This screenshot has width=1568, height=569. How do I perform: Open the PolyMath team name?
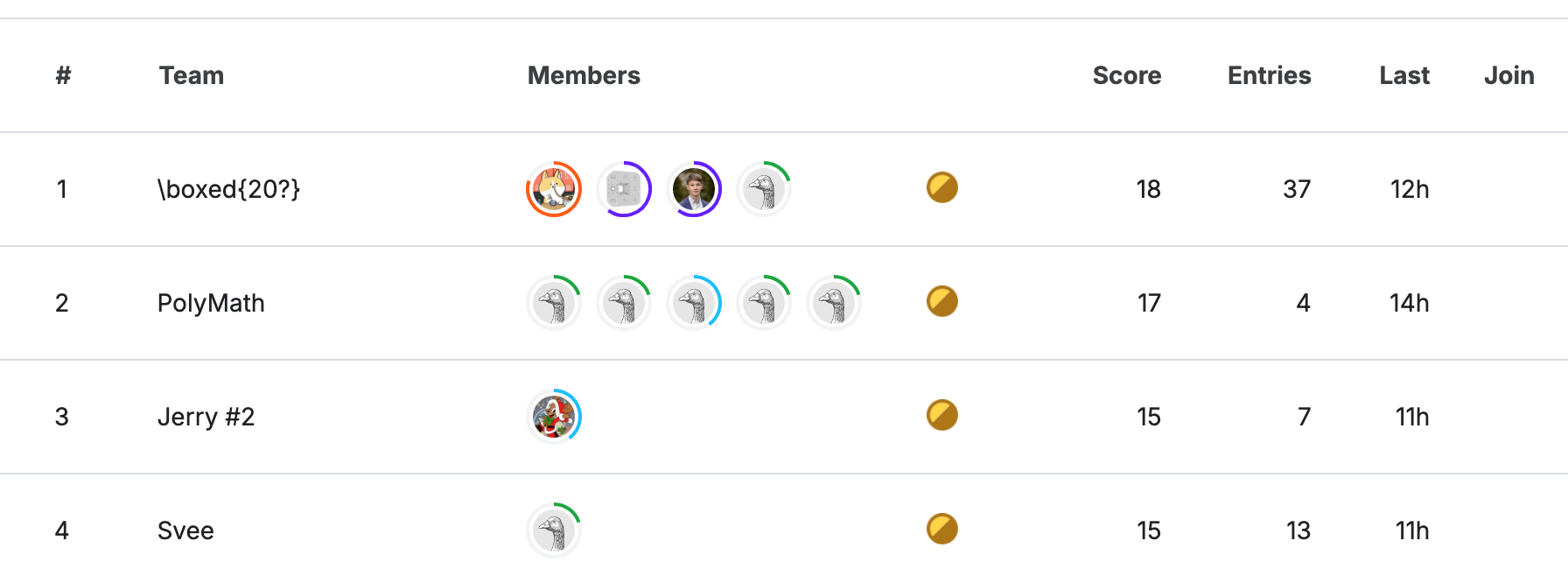click(211, 303)
